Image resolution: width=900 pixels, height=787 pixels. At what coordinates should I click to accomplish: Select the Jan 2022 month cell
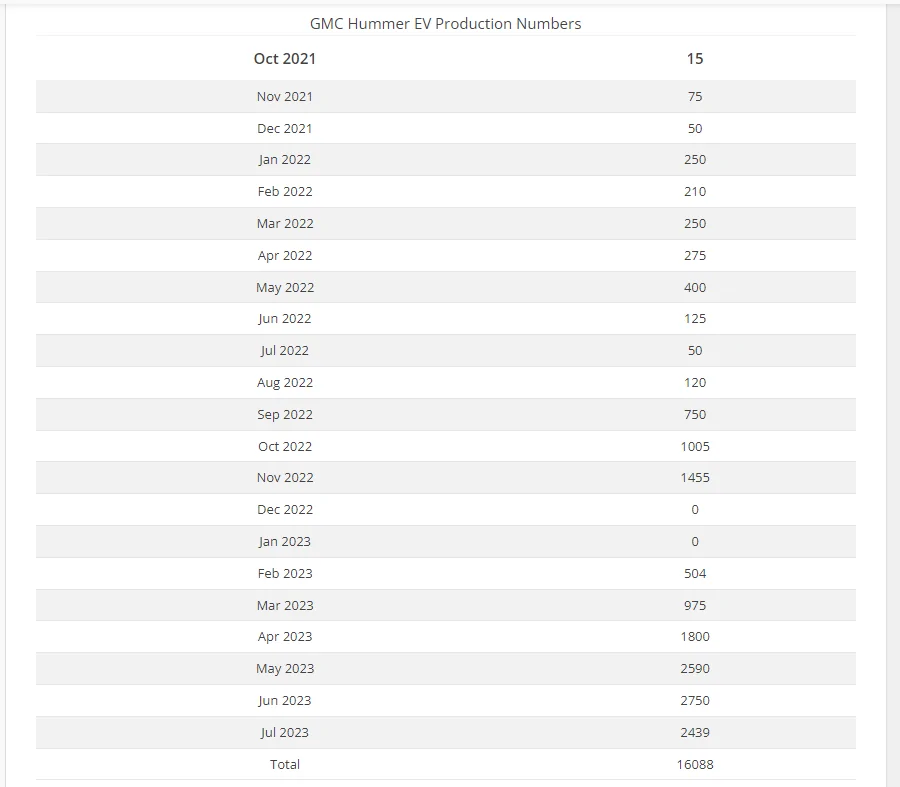tap(285, 160)
